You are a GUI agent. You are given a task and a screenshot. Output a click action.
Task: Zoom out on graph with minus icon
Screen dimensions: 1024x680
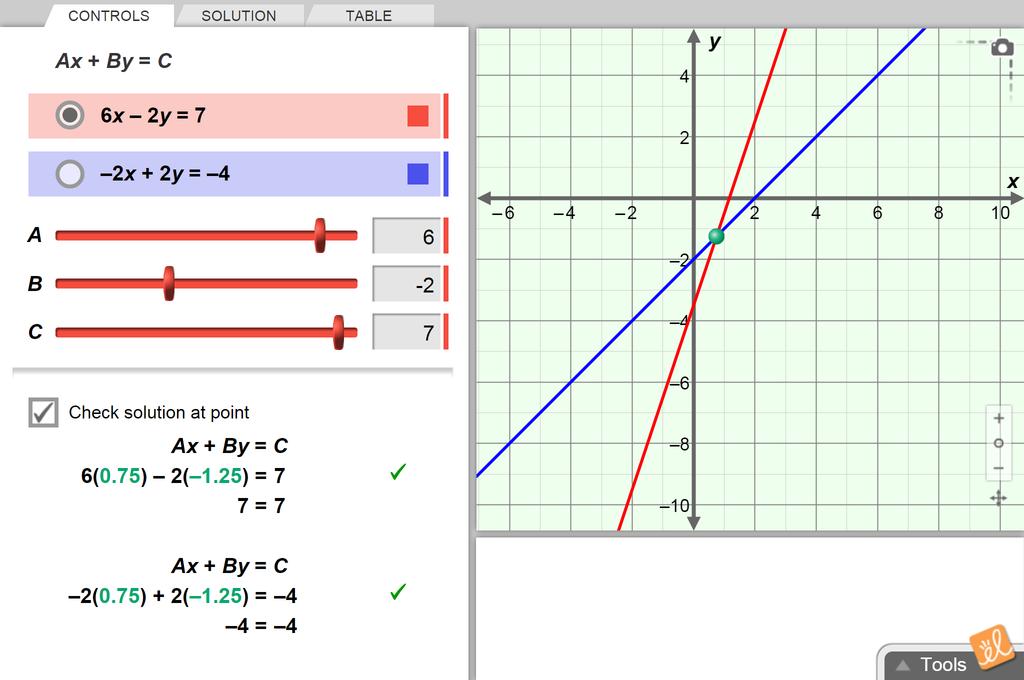point(999,468)
